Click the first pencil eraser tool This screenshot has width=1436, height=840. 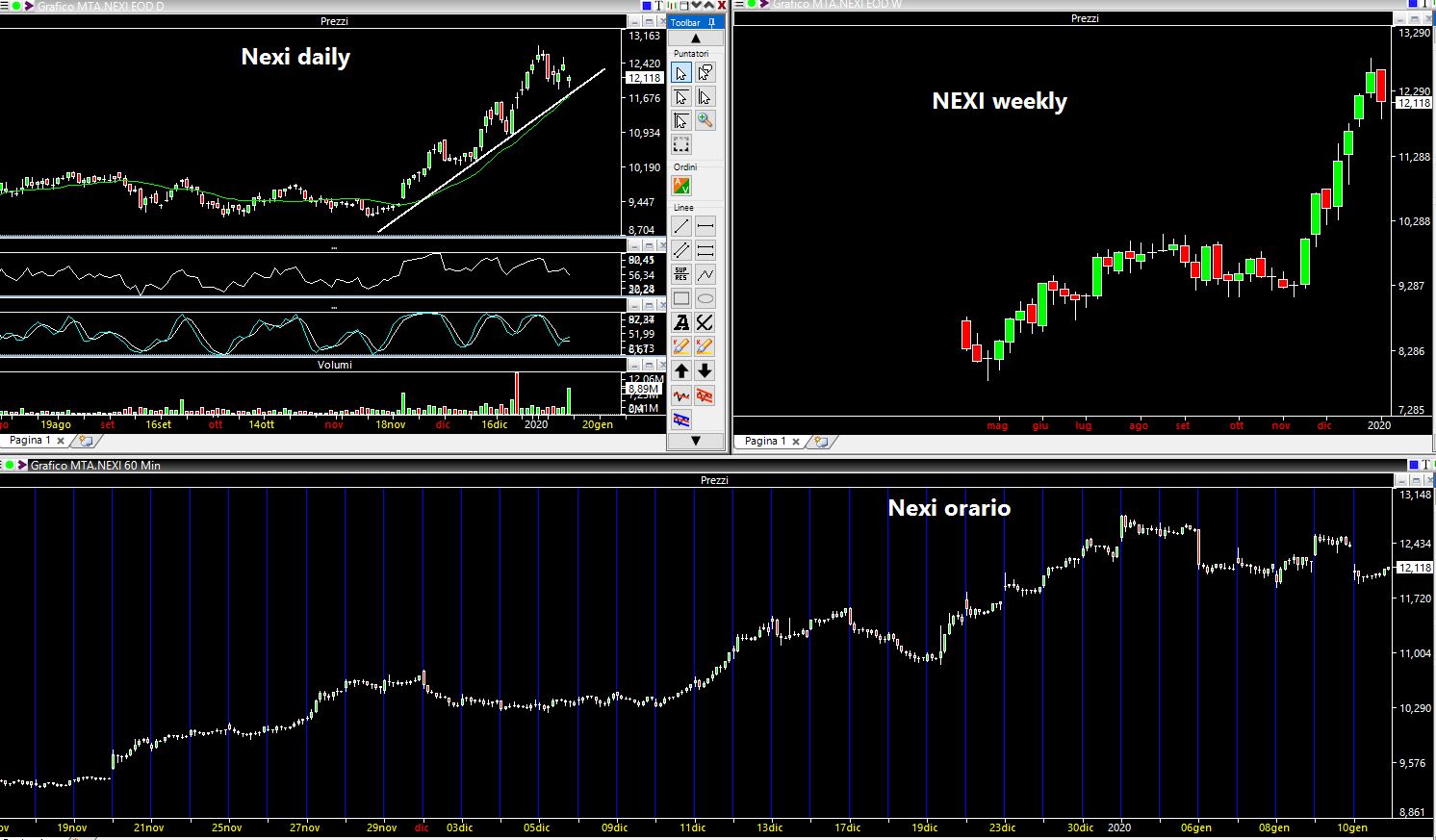click(x=681, y=346)
